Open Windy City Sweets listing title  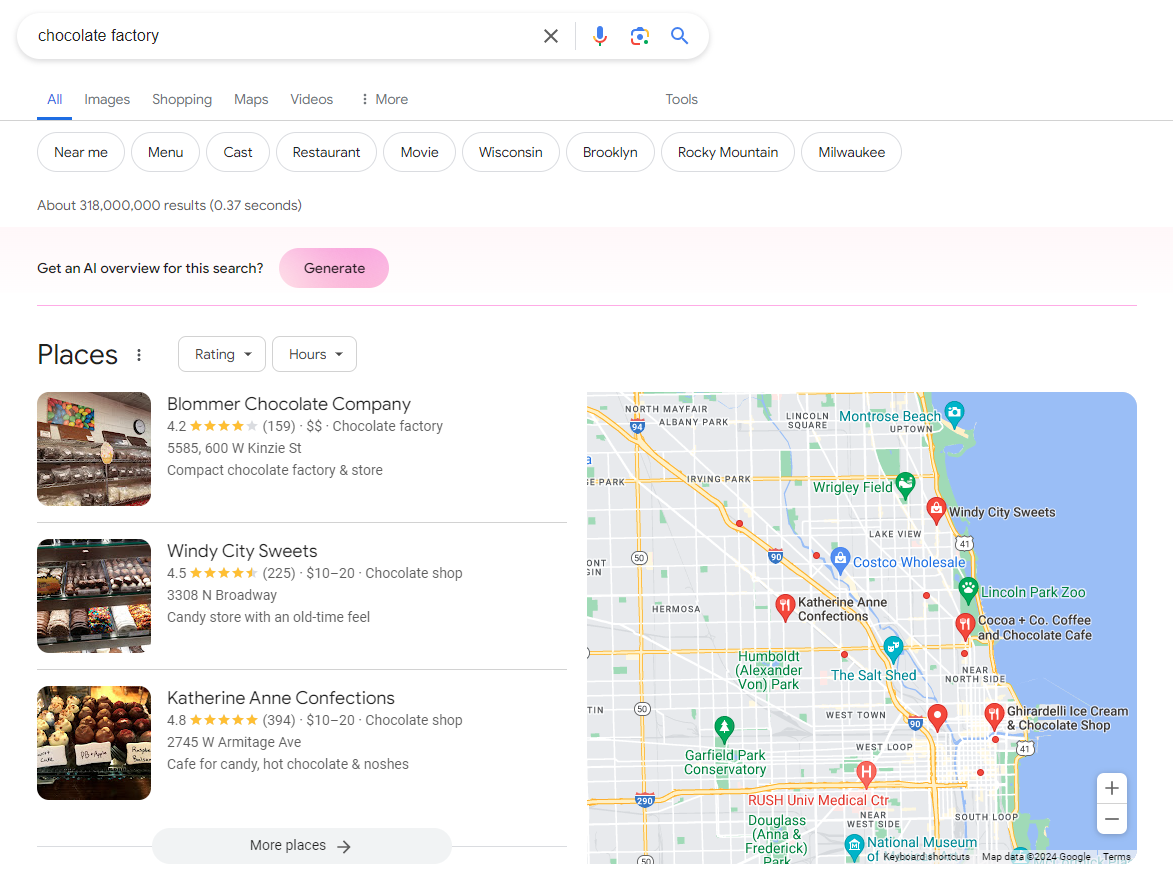[242, 551]
